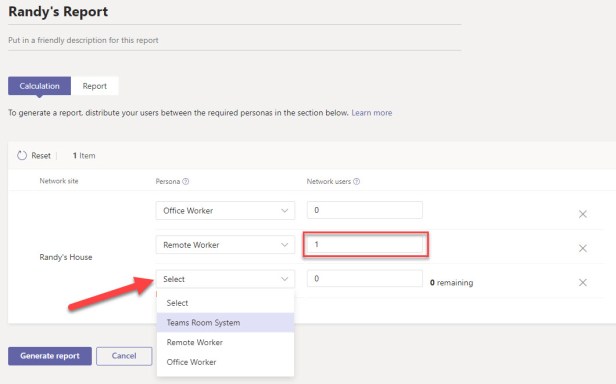Click the 0 remaining text
The width and height of the screenshot is (616, 384).
coord(451,283)
